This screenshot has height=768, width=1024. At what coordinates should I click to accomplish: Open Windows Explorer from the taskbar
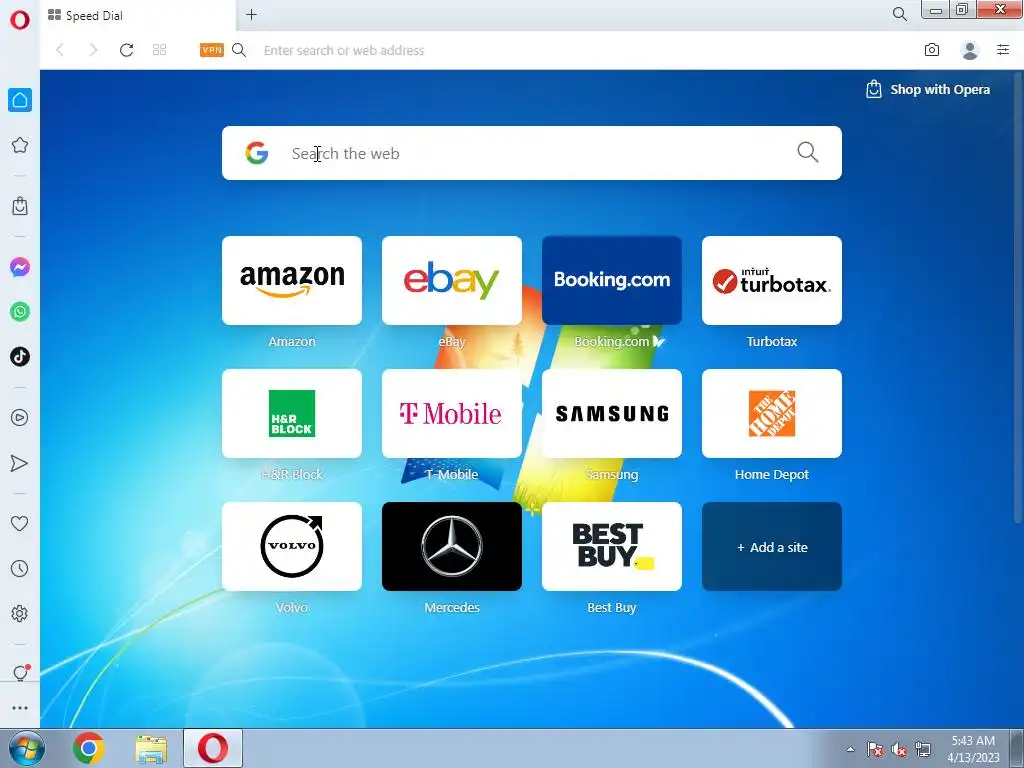[x=151, y=749]
